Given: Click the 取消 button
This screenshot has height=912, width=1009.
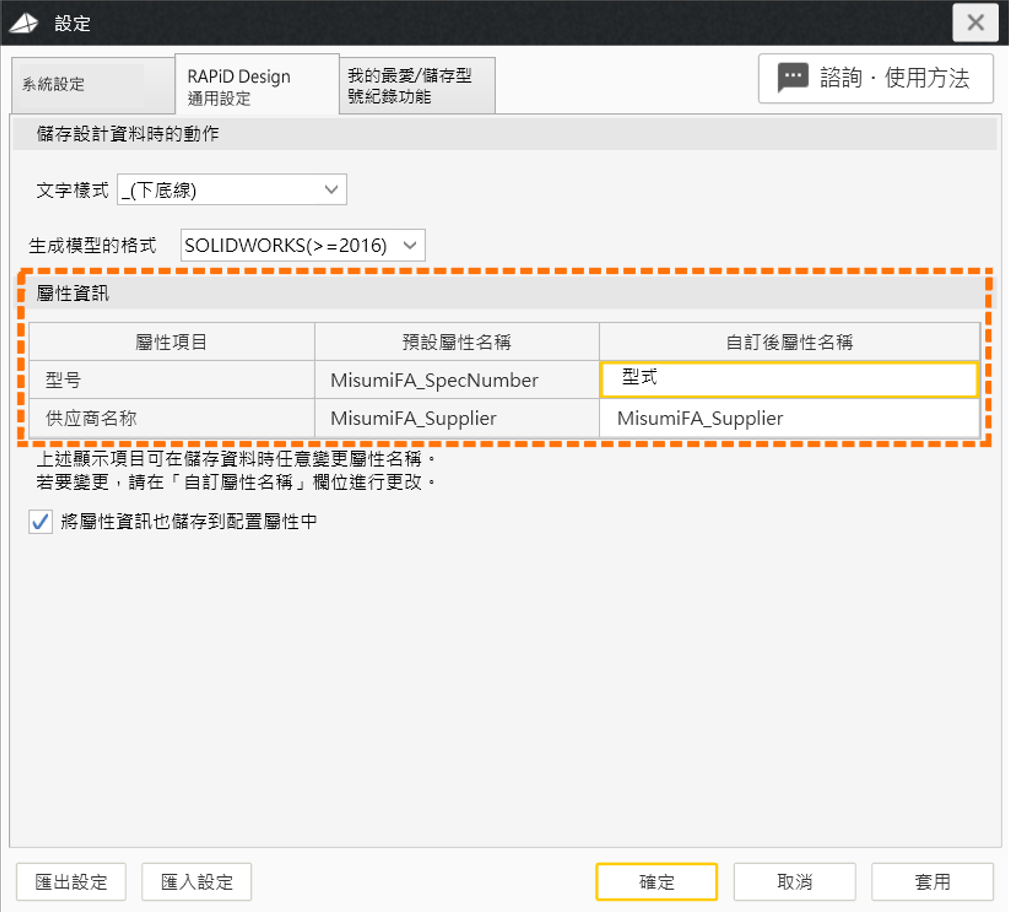Looking at the screenshot, I should pos(794,882).
